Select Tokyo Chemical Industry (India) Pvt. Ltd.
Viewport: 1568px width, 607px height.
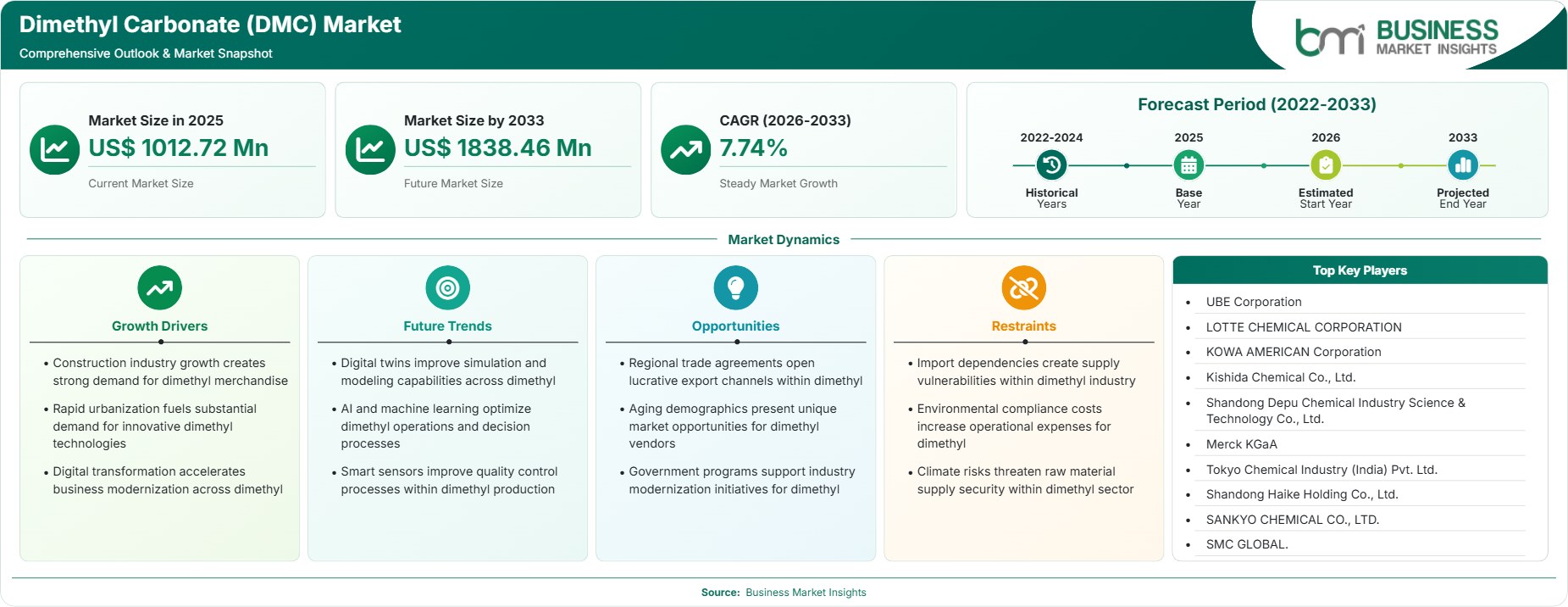pyautogui.click(x=1321, y=470)
